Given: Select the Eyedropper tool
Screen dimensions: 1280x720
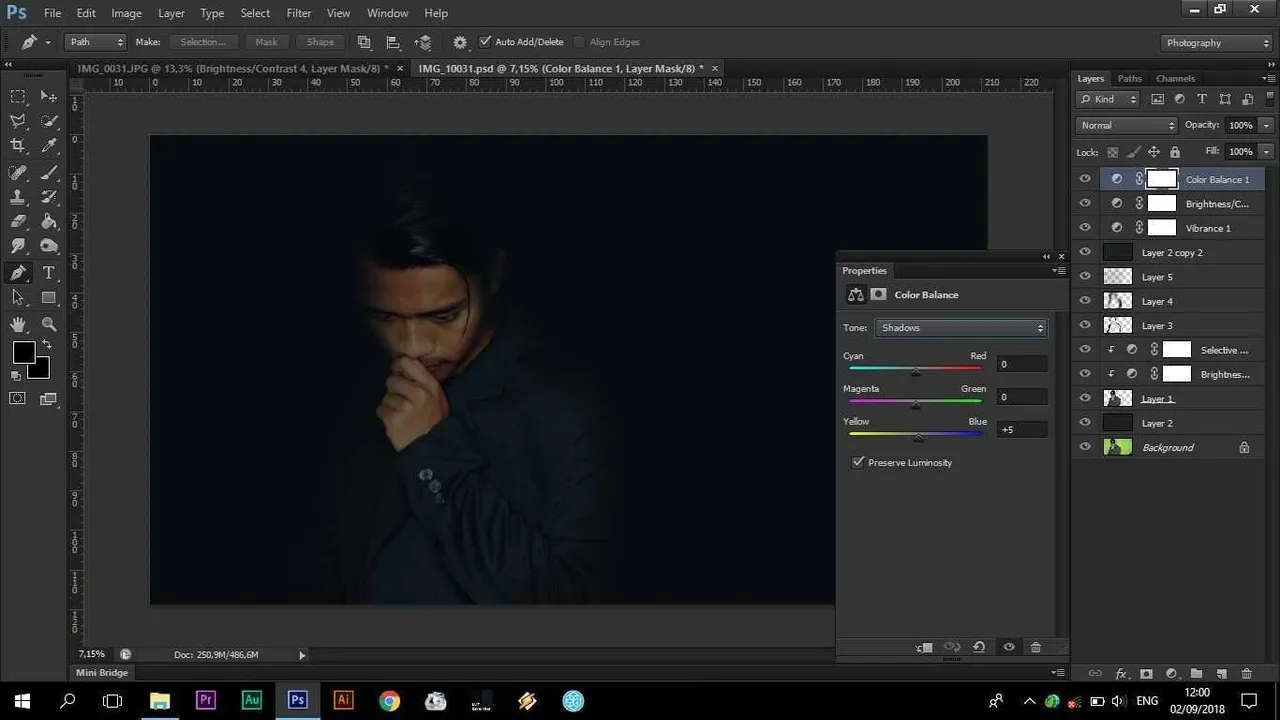Looking at the screenshot, I should pos(48,146).
